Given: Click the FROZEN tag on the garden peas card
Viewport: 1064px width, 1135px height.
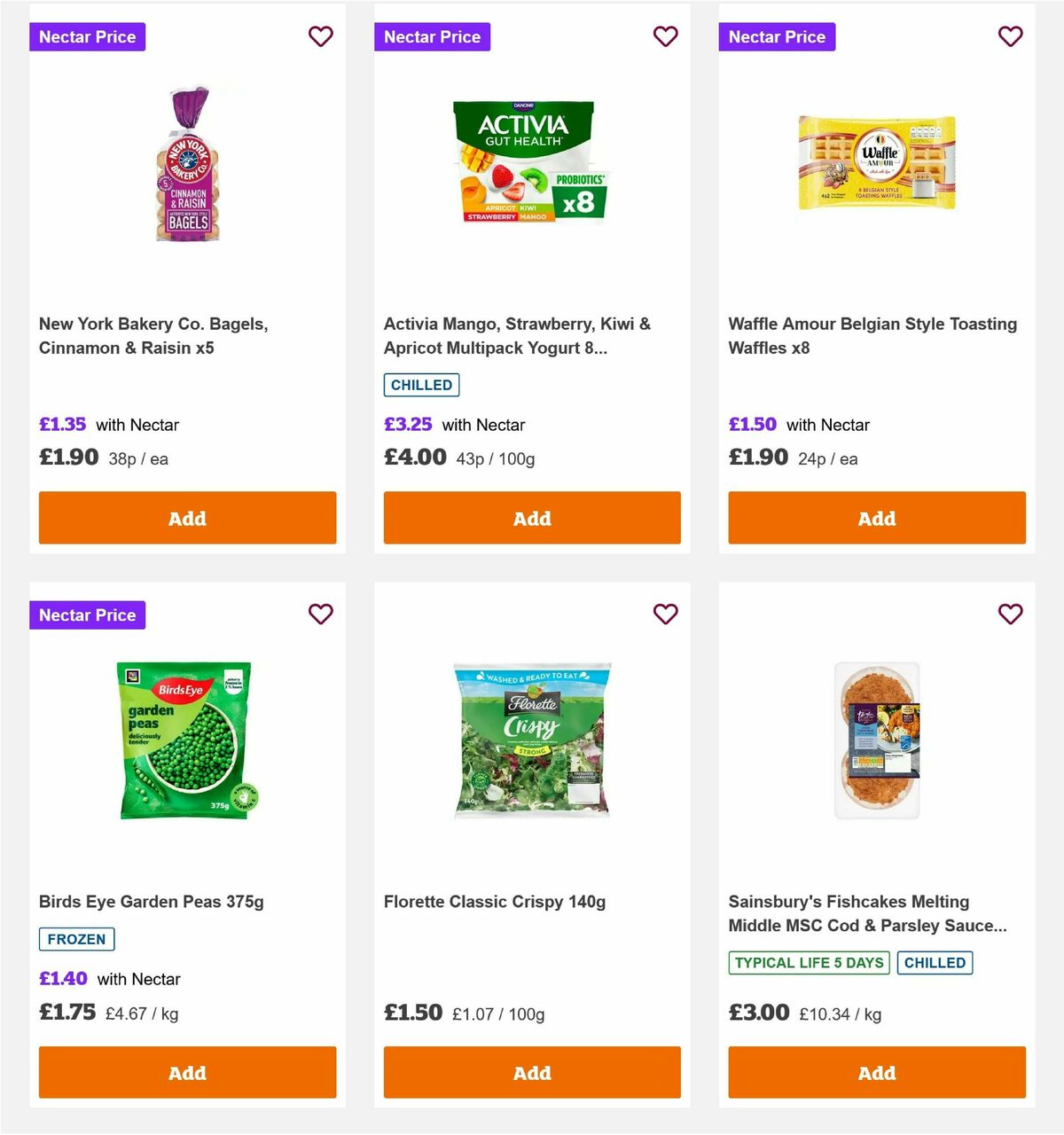Looking at the screenshot, I should 76,939.
